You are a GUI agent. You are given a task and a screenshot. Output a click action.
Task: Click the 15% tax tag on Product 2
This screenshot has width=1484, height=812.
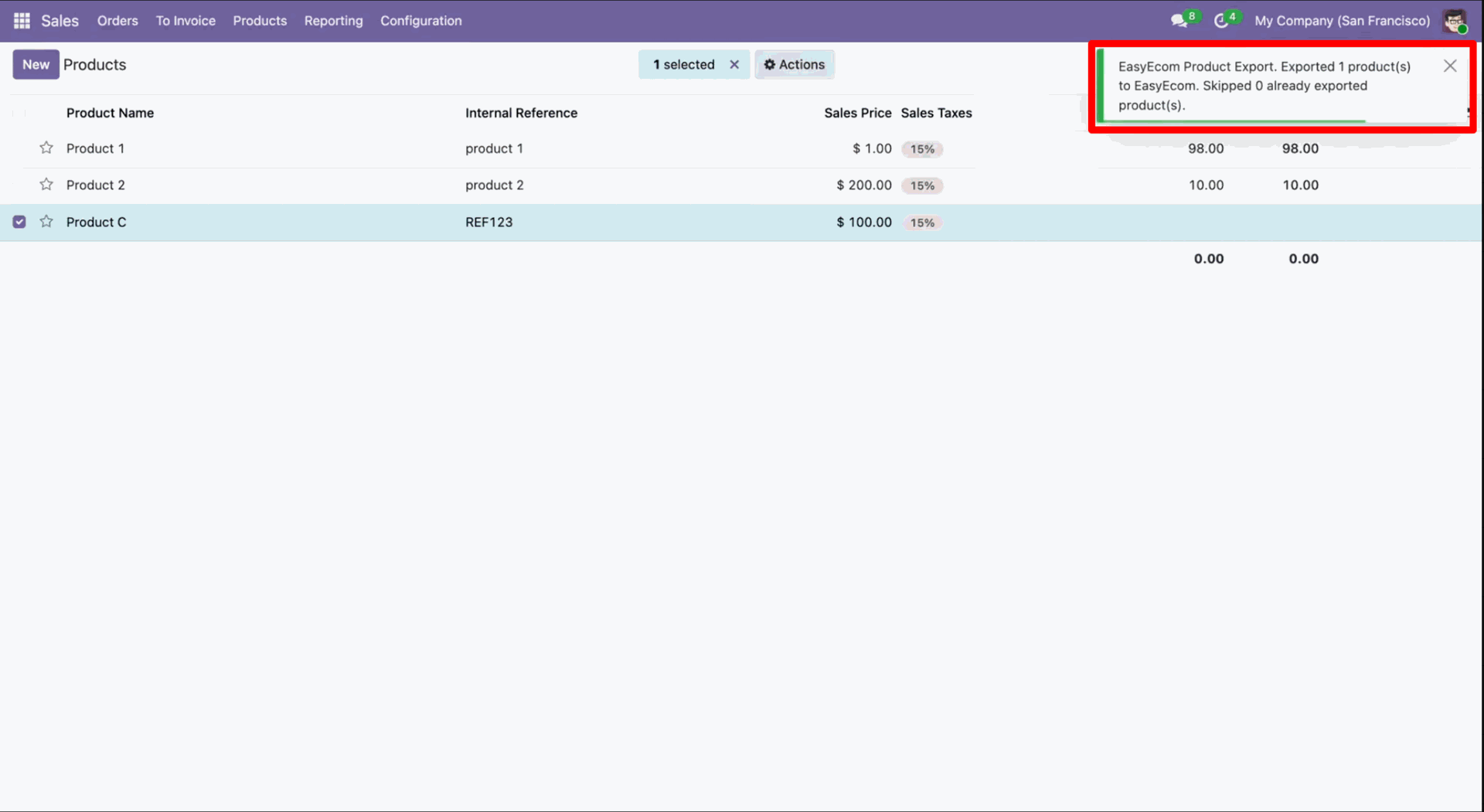(x=922, y=186)
